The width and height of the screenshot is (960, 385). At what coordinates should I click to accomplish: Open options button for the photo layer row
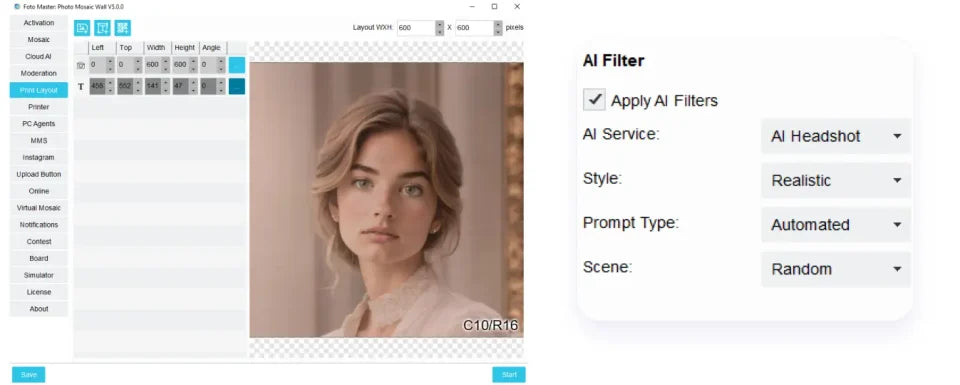(237, 65)
